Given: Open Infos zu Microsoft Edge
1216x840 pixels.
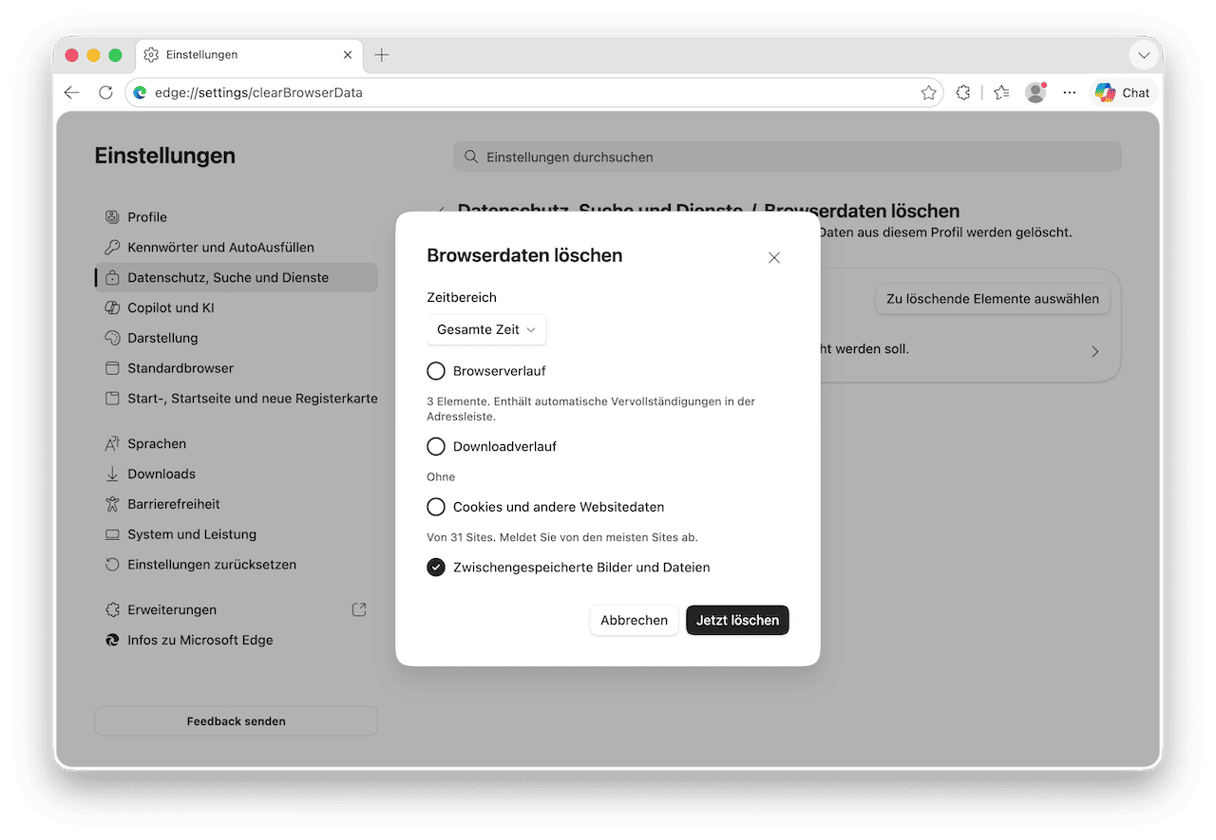Looking at the screenshot, I should (236, 640).
